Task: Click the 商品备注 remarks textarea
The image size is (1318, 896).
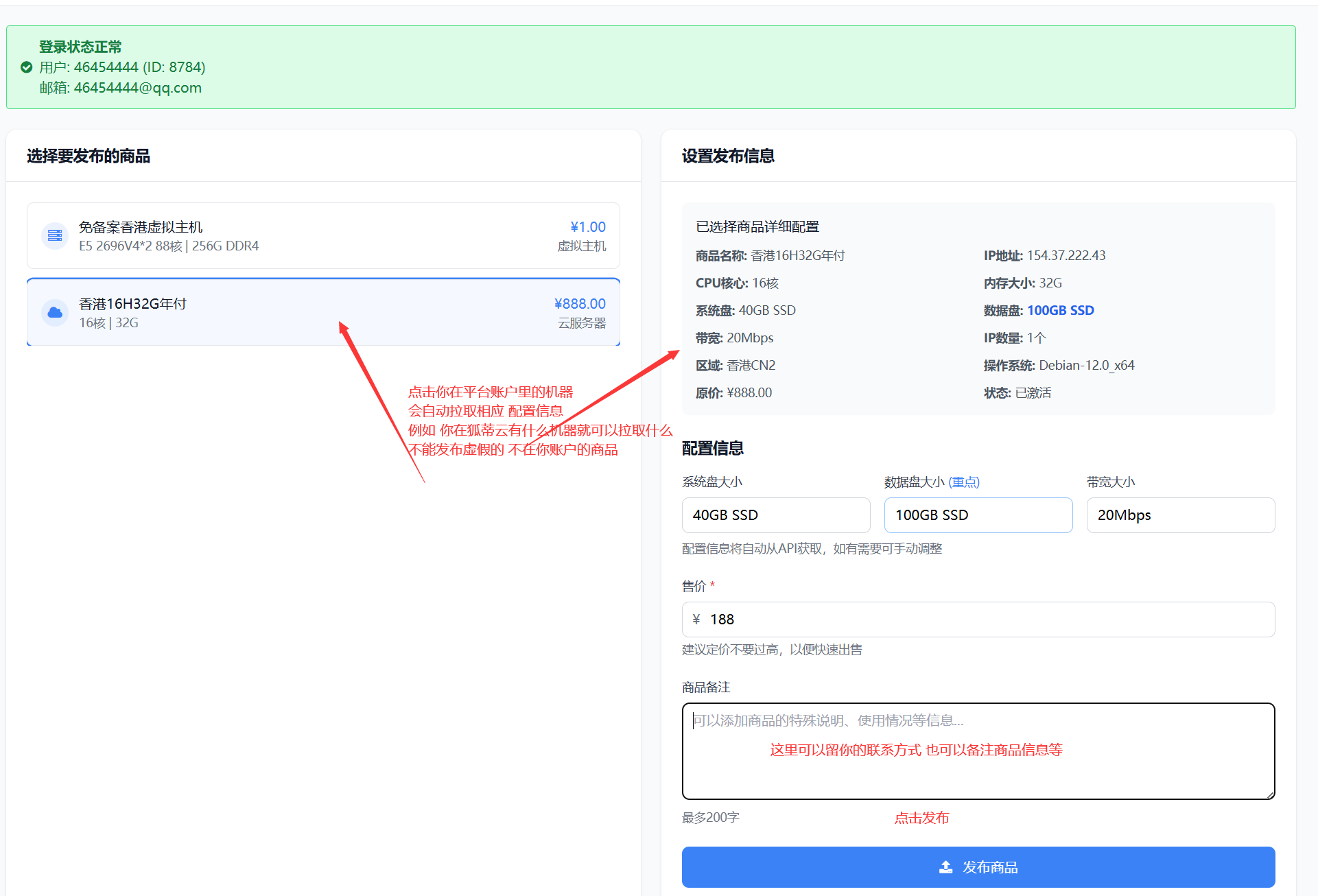Action: tap(978, 751)
